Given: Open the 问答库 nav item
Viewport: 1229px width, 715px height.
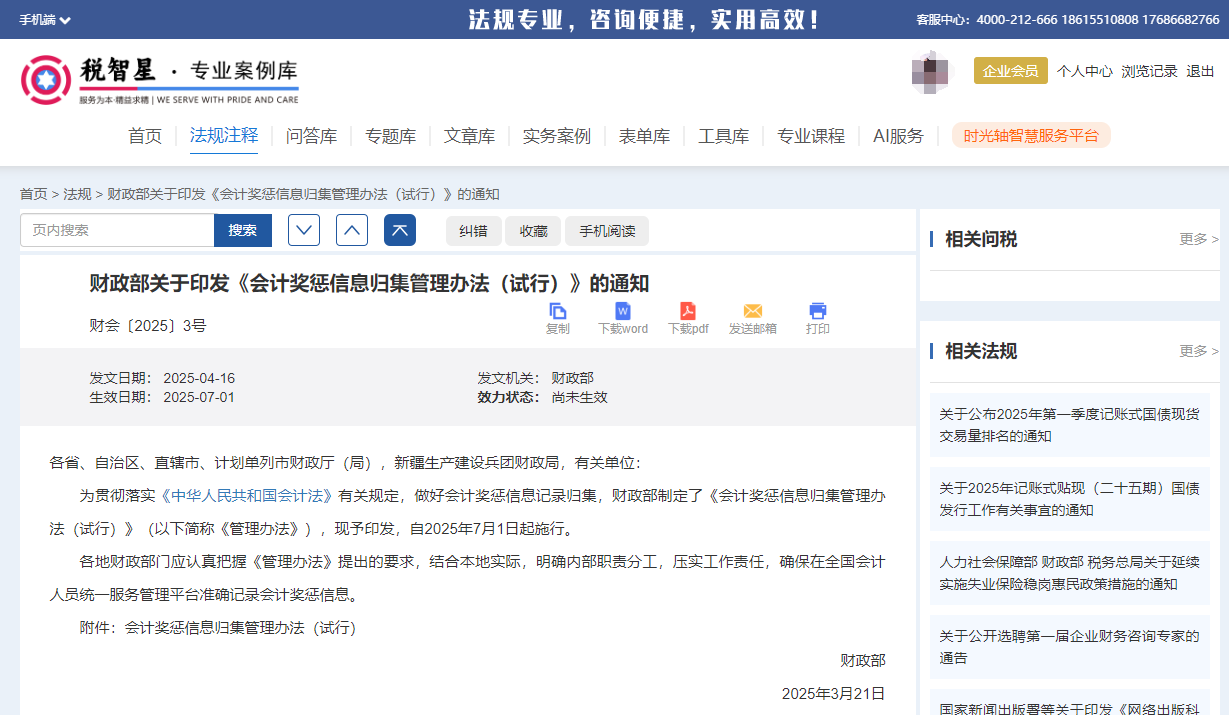Looking at the screenshot, I should pyautogui.click(x=312, y=136).
